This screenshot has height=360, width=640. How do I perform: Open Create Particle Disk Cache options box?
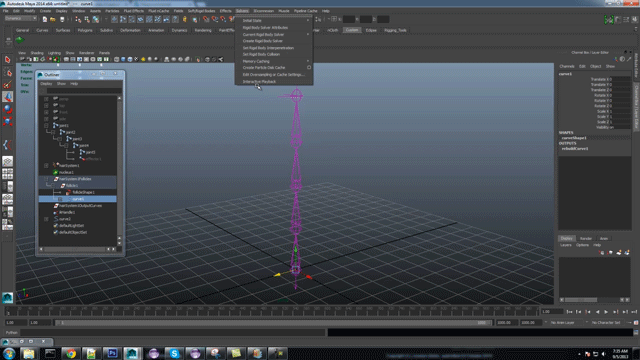[309, 68]
